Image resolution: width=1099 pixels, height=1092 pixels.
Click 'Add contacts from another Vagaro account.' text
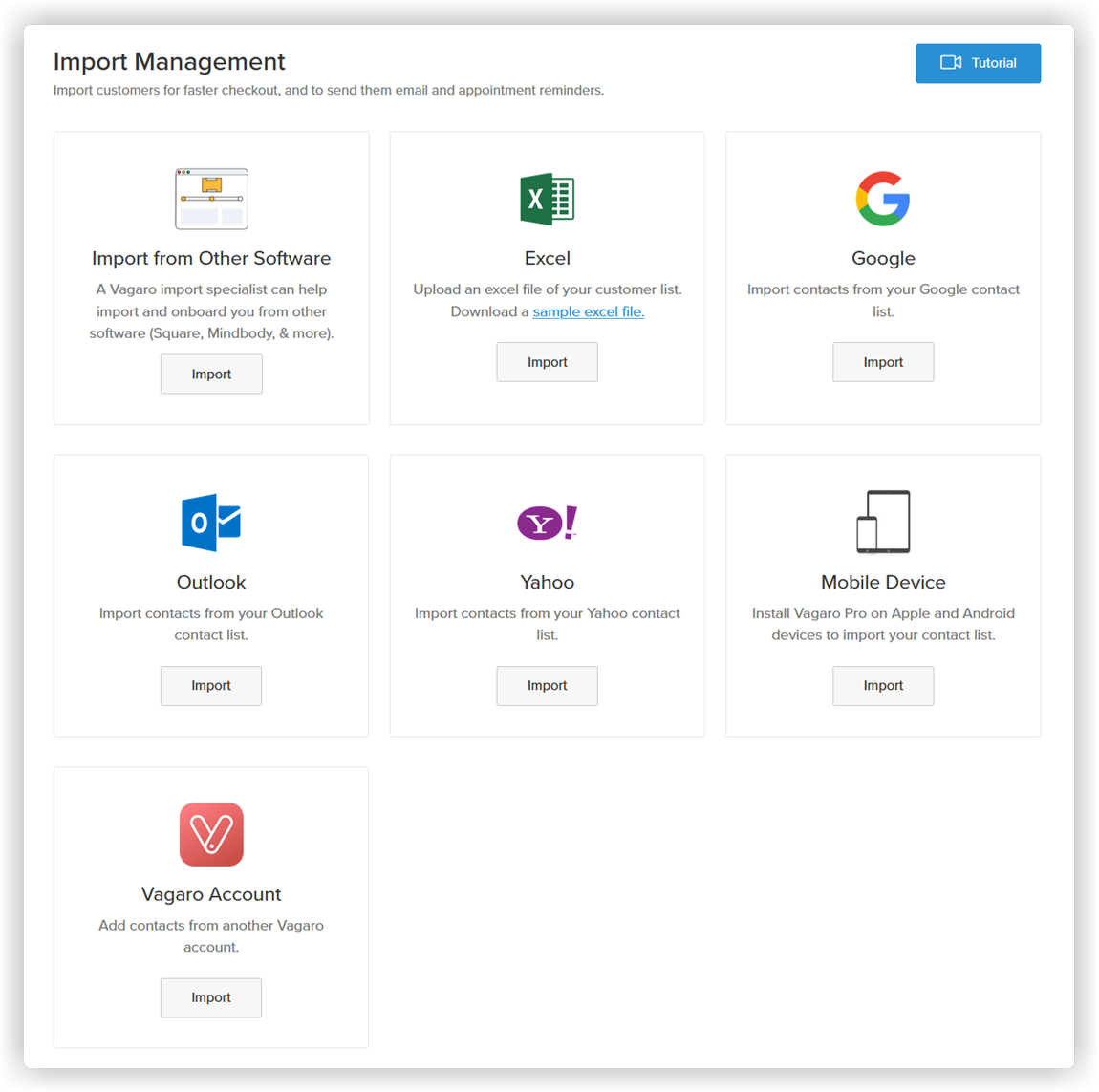(211, 935)
